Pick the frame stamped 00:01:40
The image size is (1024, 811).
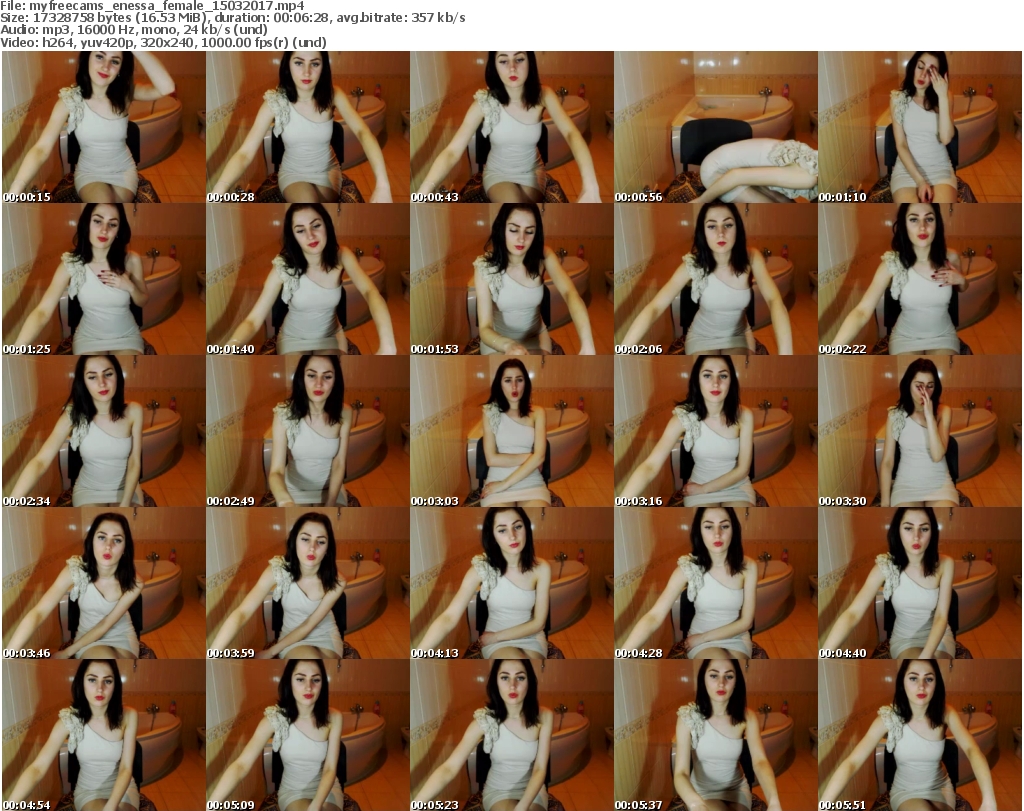click(x=308, y=279)
